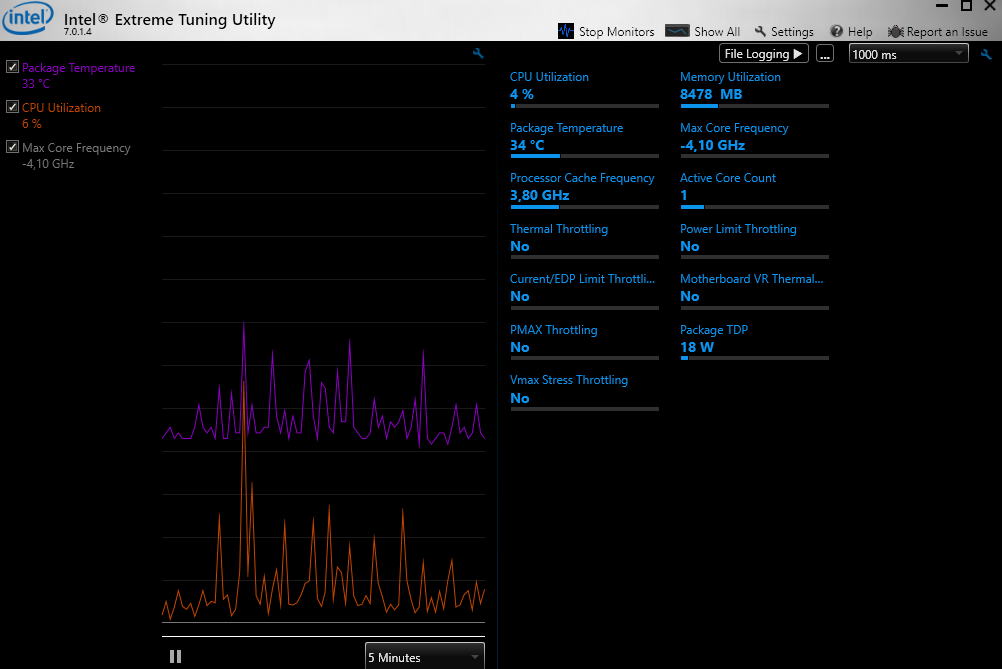Click the Intel logo

pyautogui.click(x=28, y=17)
